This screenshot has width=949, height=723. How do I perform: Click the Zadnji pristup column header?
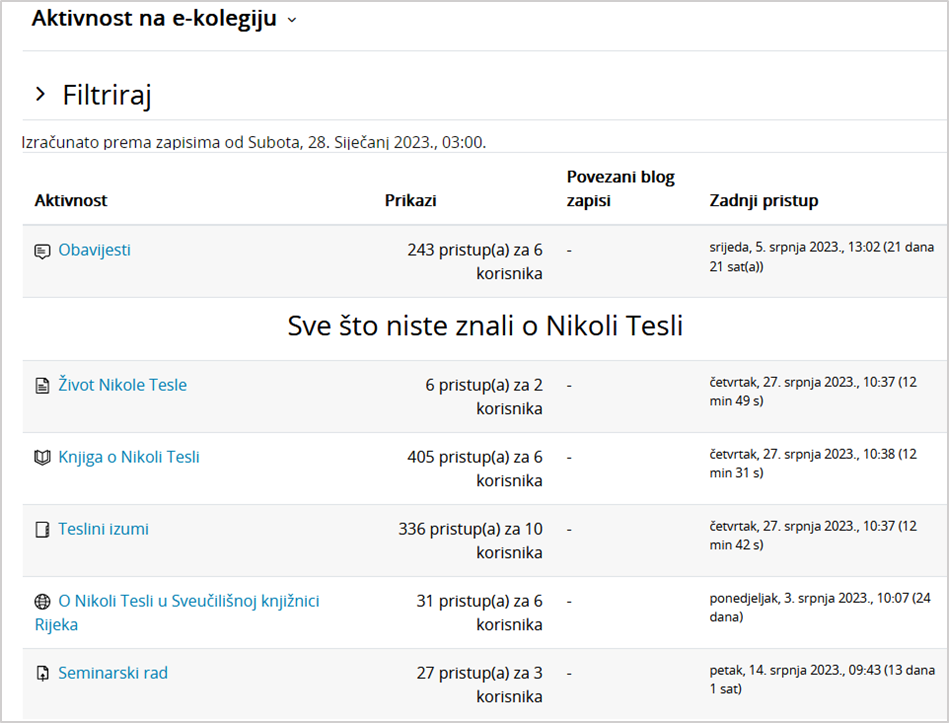[x=763, y=200]
